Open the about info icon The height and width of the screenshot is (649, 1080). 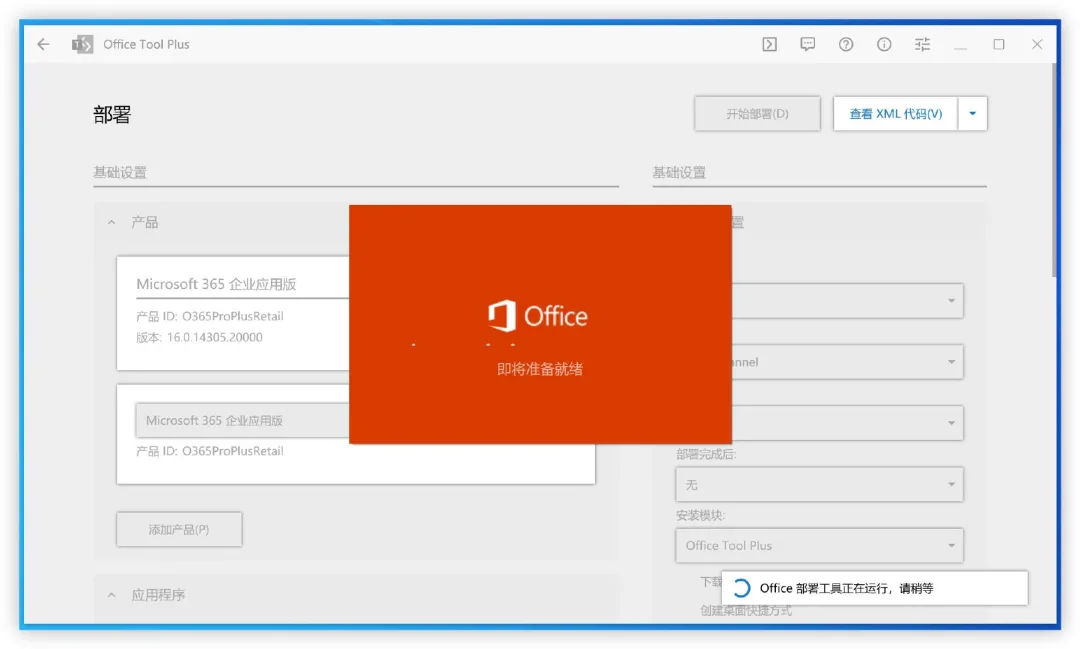(x=884, y=44)
